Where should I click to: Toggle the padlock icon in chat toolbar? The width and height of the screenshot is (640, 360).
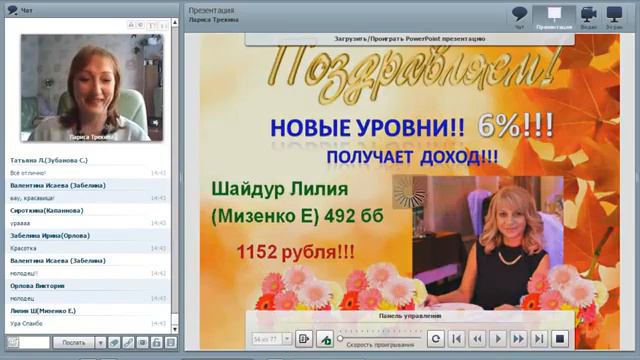tap(157, 343)
